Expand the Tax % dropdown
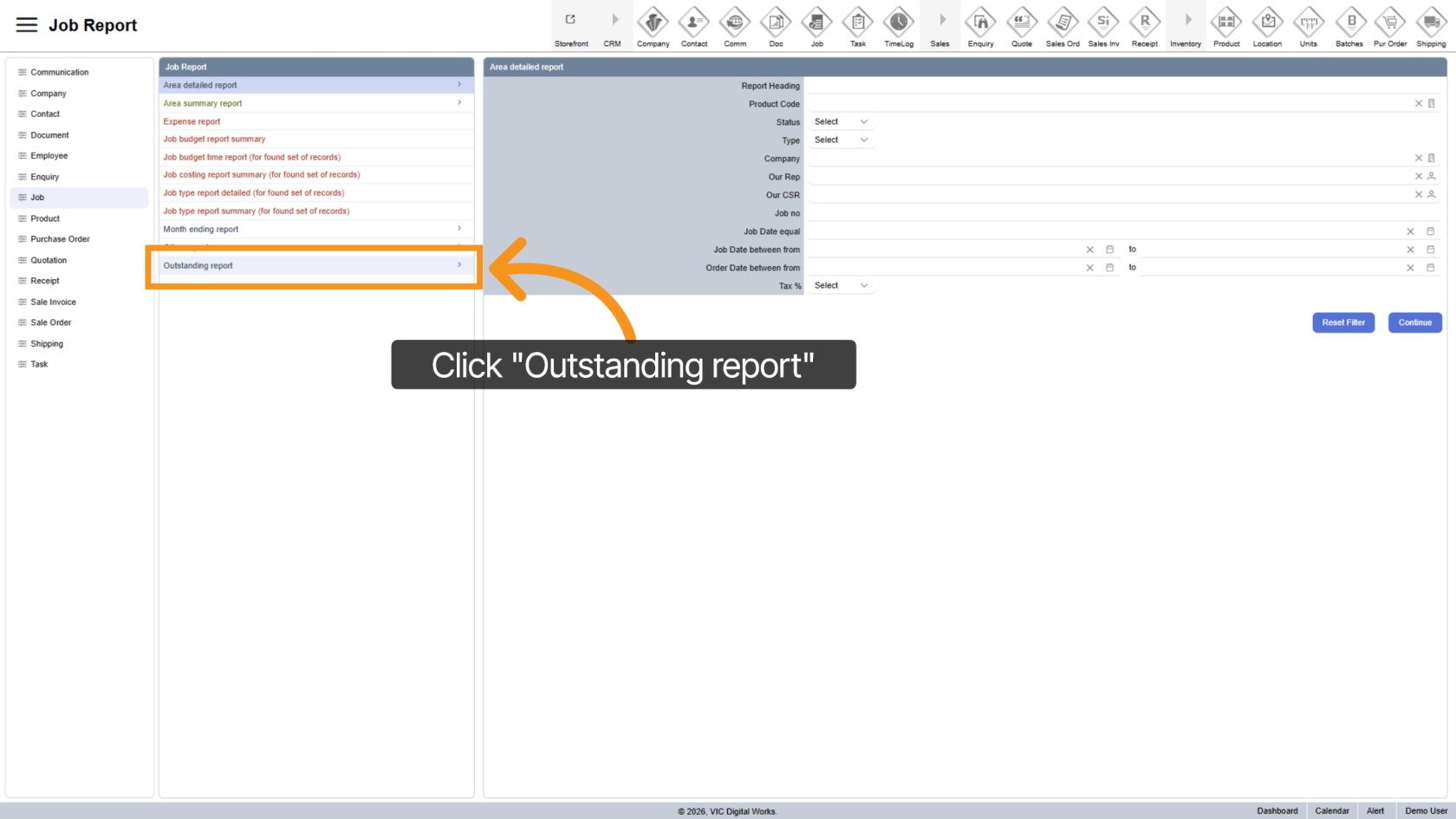Screen dimensions: 1456x819 point(841,286)
